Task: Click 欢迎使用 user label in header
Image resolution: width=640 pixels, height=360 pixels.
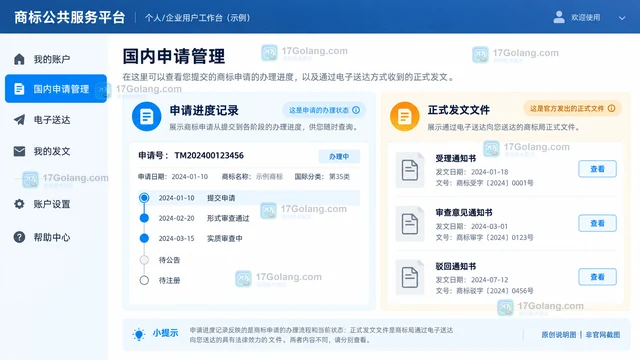Action: (585, 18)
